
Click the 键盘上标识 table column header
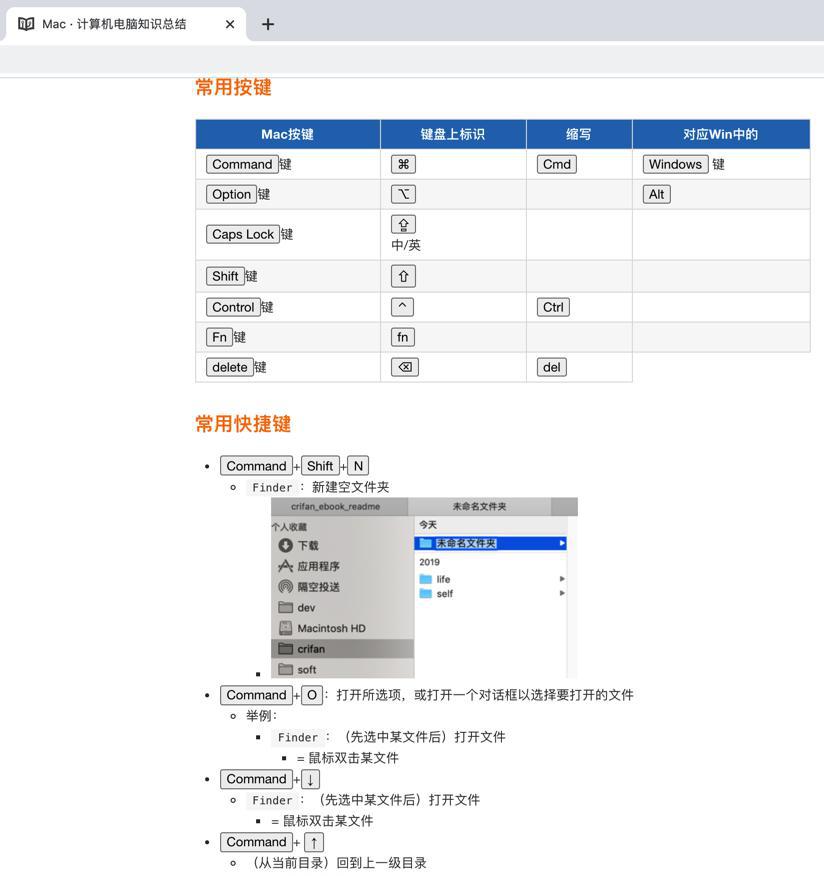[453, 134]
